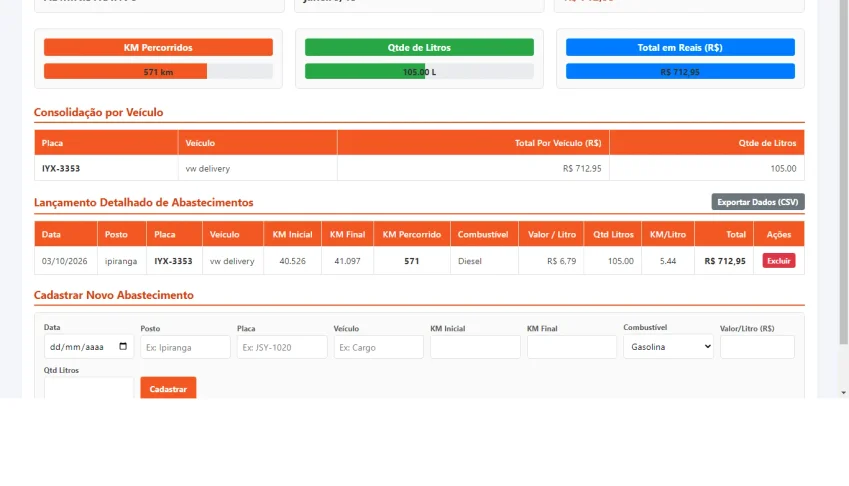Viewport: 849px width, 486px height.
Task: Select the IYX-3353 row in Consolidação table
Action: [x=419, y=168]
